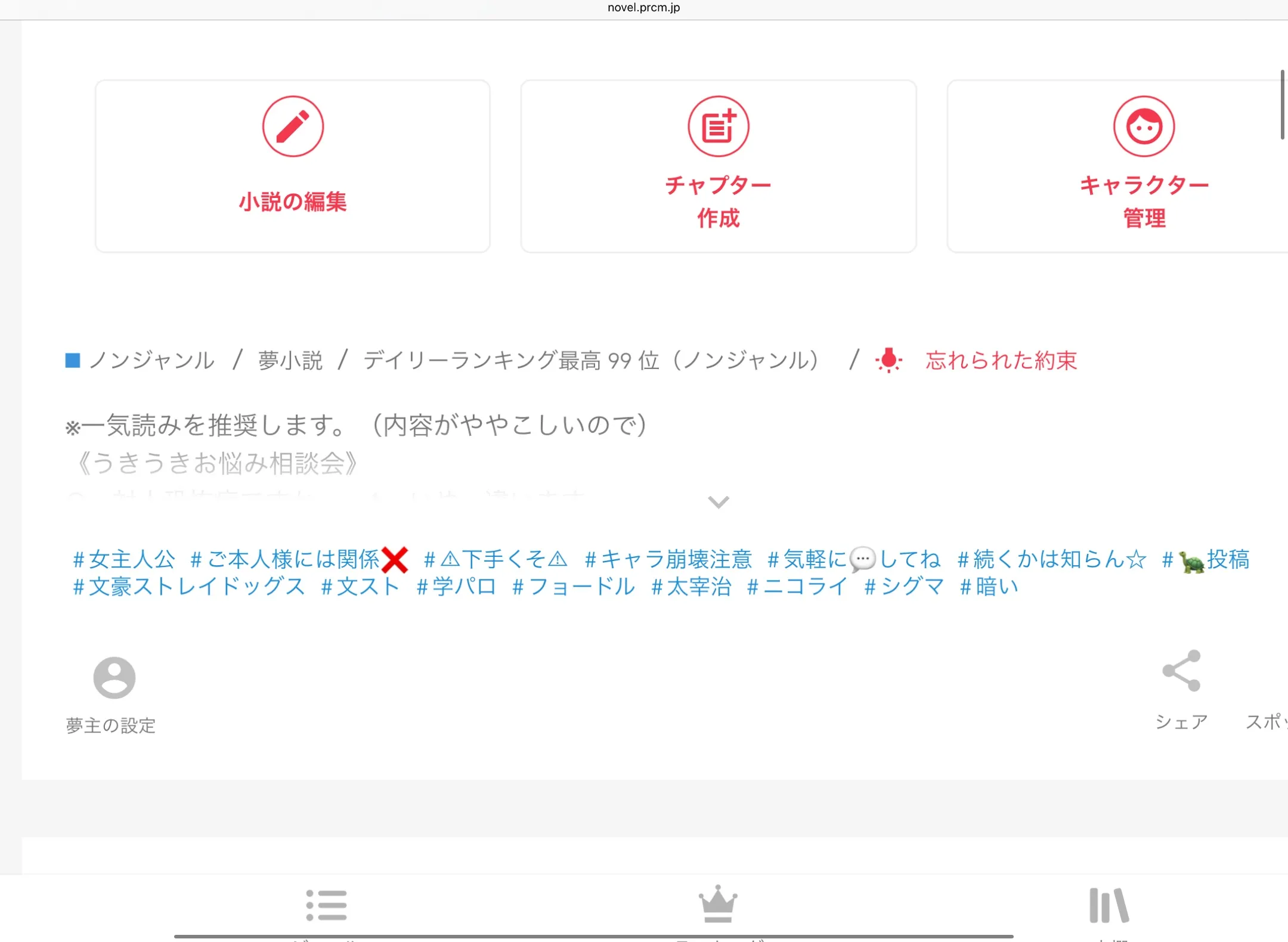Click the character management face icon

pos(1144,126)
